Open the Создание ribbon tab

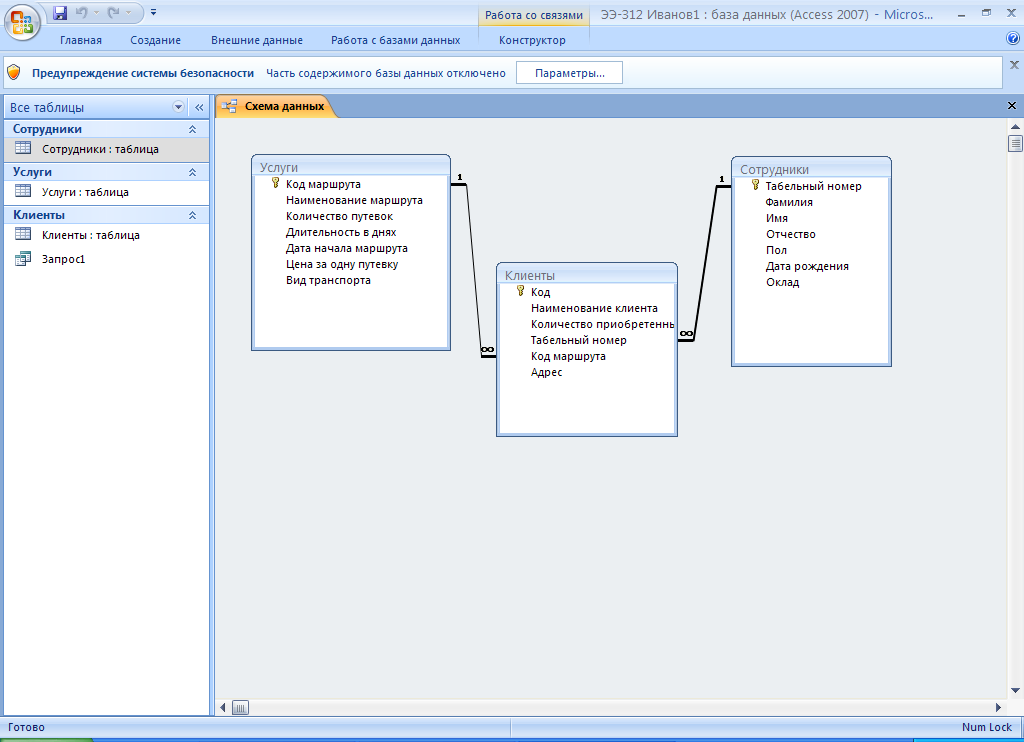155,40
